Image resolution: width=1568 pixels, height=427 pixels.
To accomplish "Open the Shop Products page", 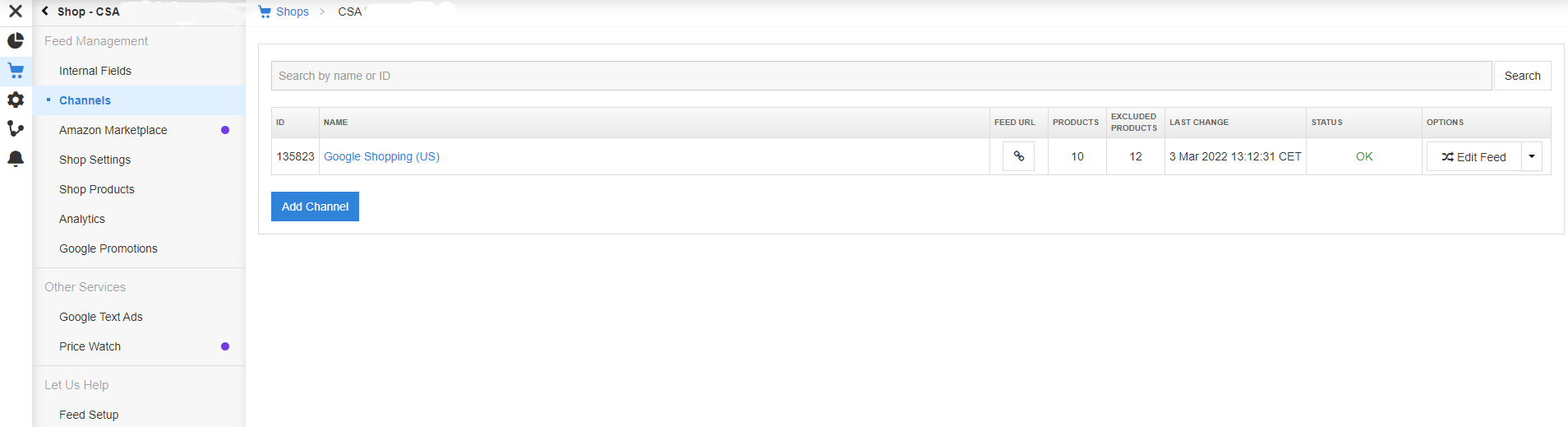I will click(x=97, y=189).
